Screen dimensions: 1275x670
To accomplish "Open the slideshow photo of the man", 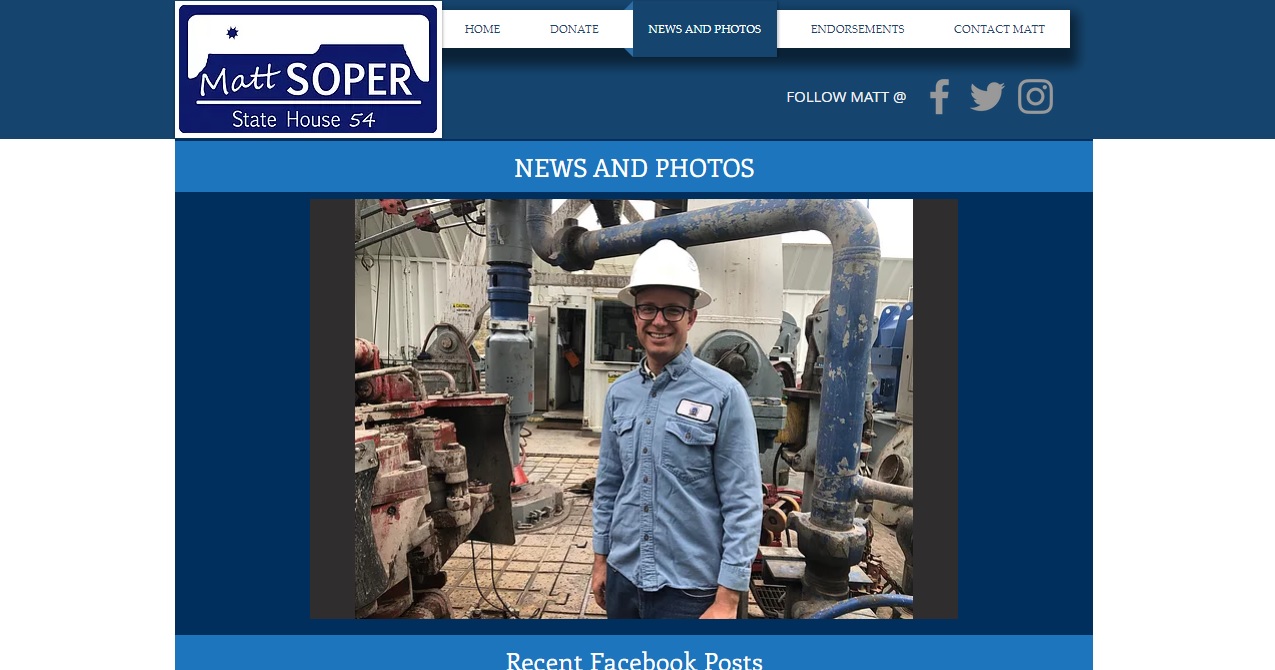I will 634,409.
